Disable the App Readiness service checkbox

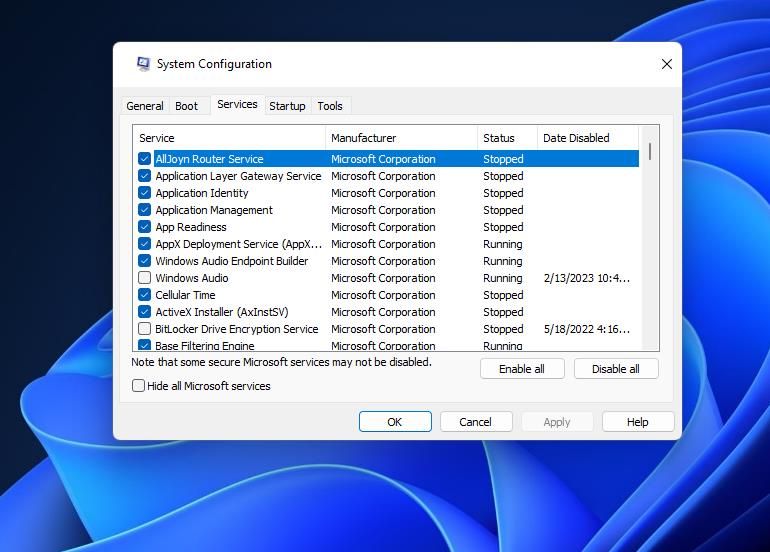[x=144, y=227]
